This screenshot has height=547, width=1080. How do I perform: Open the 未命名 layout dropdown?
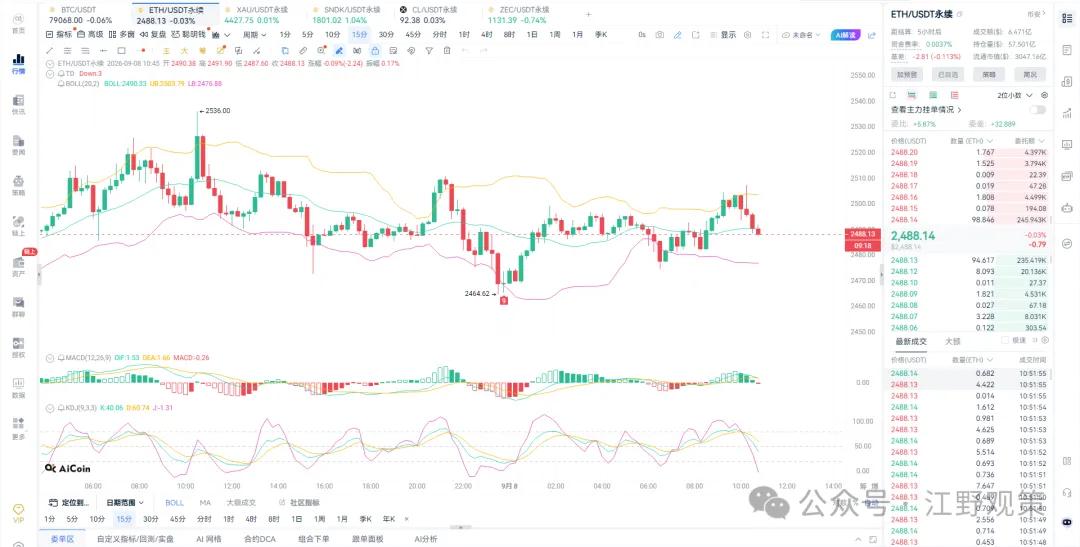pyautogui.click(x=801, y=34)
